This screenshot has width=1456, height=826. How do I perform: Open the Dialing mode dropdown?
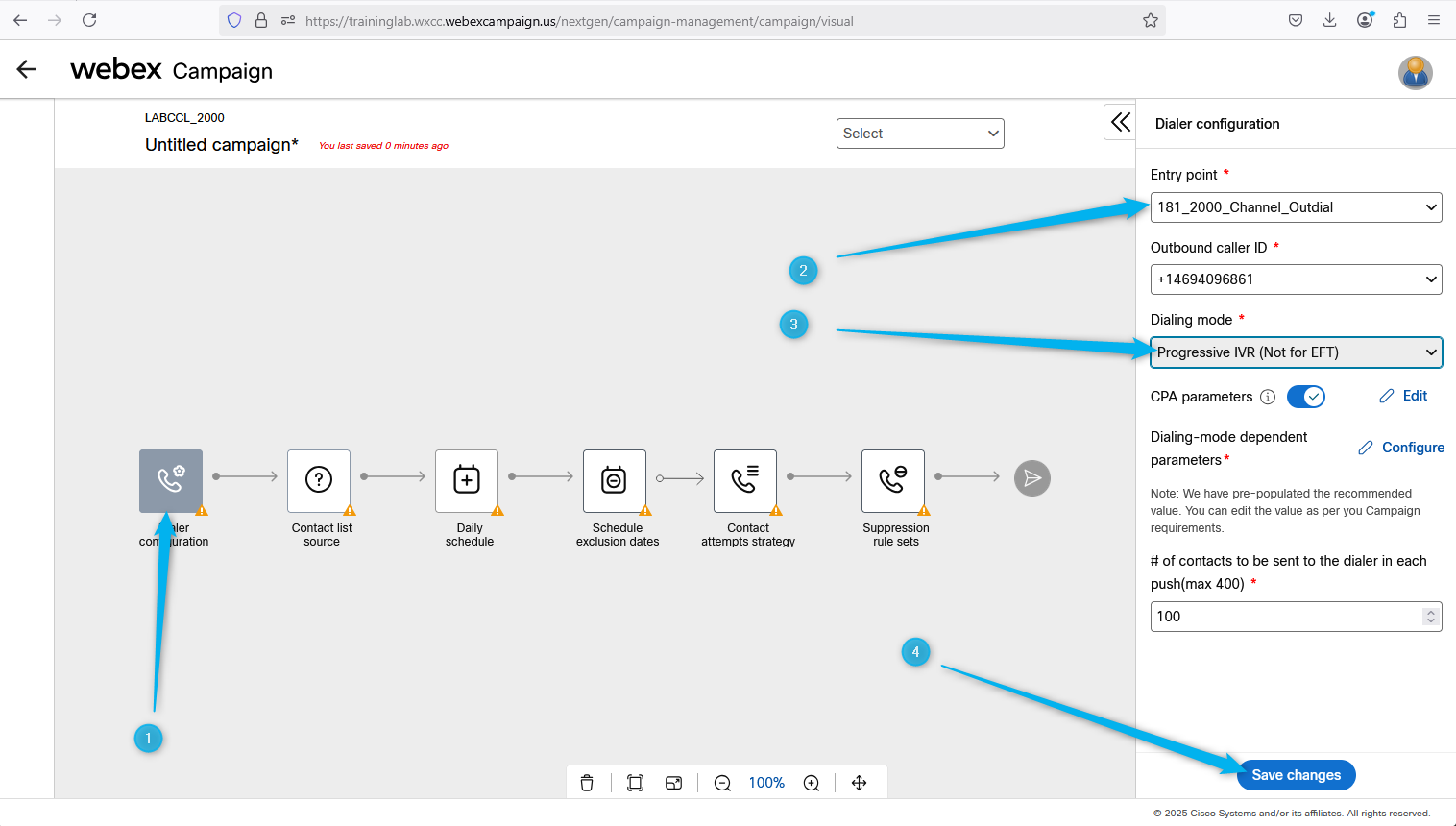coord(1296,352)
